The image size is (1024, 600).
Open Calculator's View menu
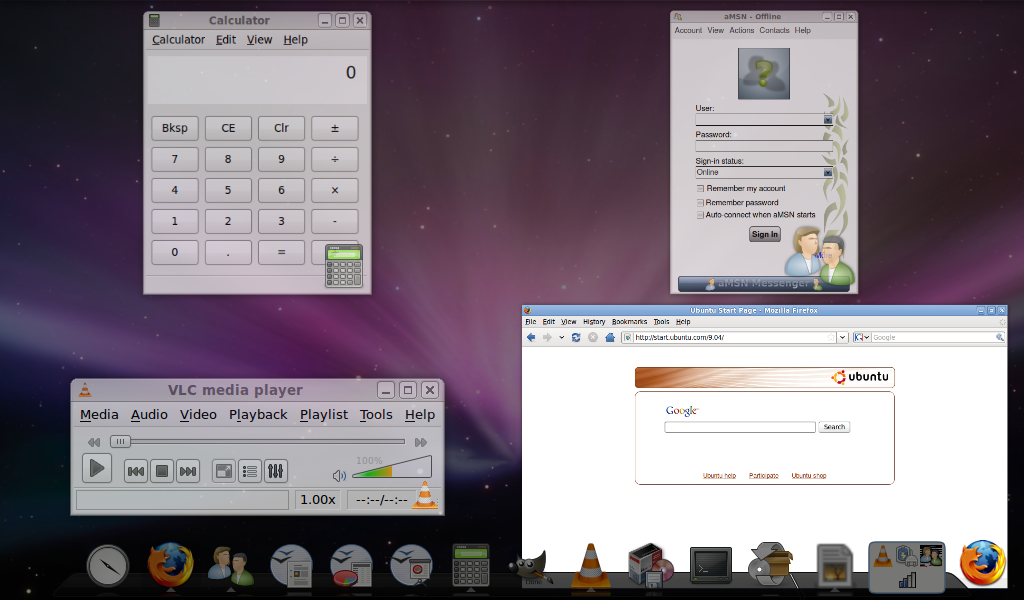259,40
